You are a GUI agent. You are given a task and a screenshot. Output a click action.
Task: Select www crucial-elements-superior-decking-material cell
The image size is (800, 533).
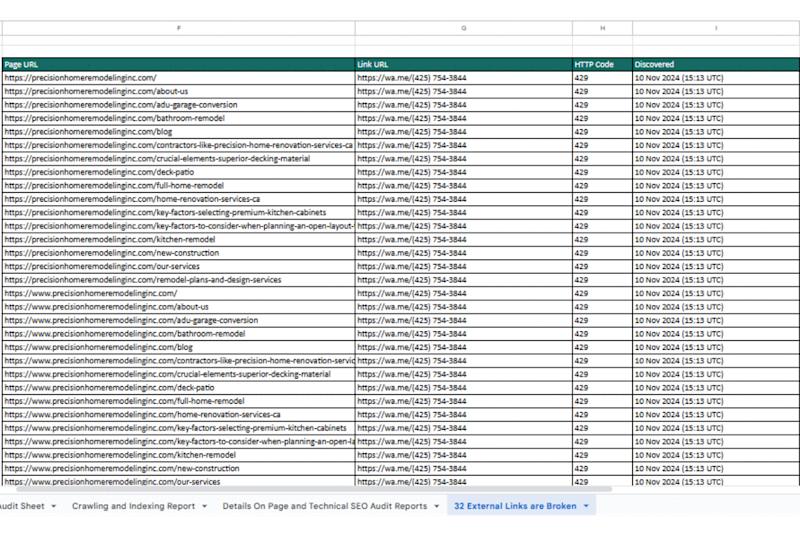point(179,374)
